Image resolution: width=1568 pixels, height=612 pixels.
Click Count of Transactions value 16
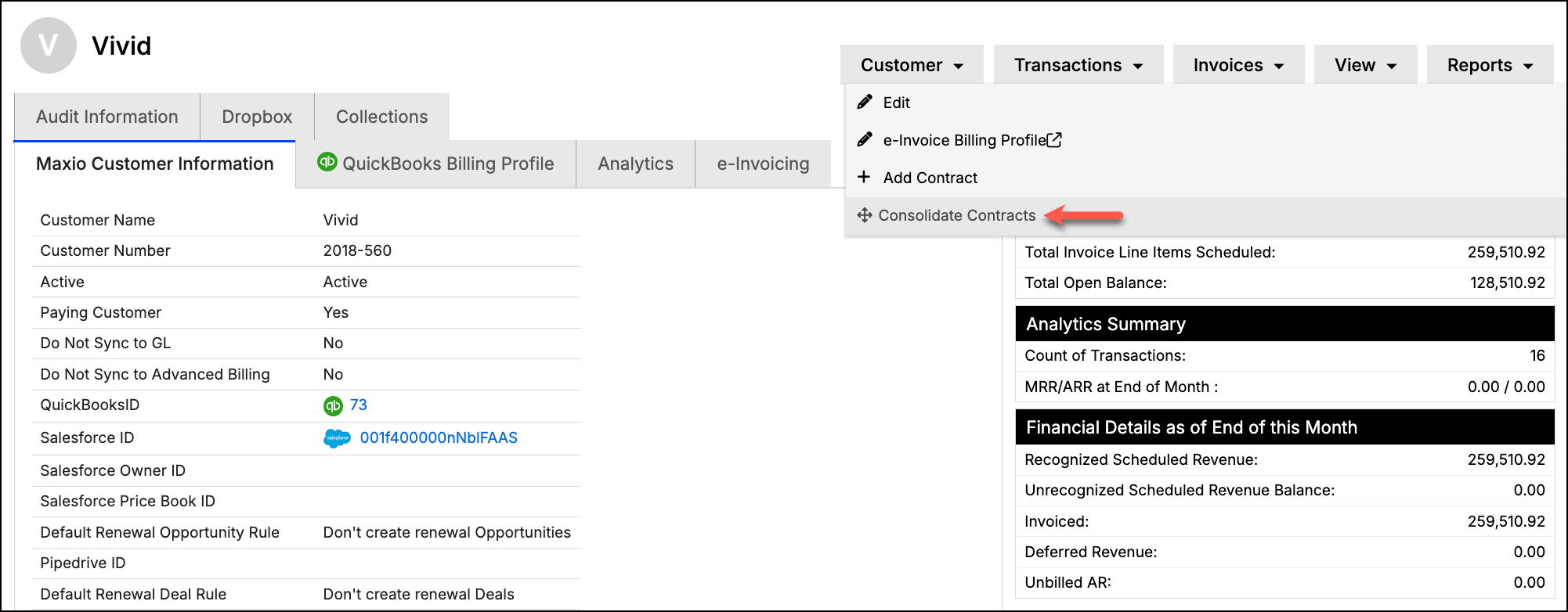[x=1537, y=355]
